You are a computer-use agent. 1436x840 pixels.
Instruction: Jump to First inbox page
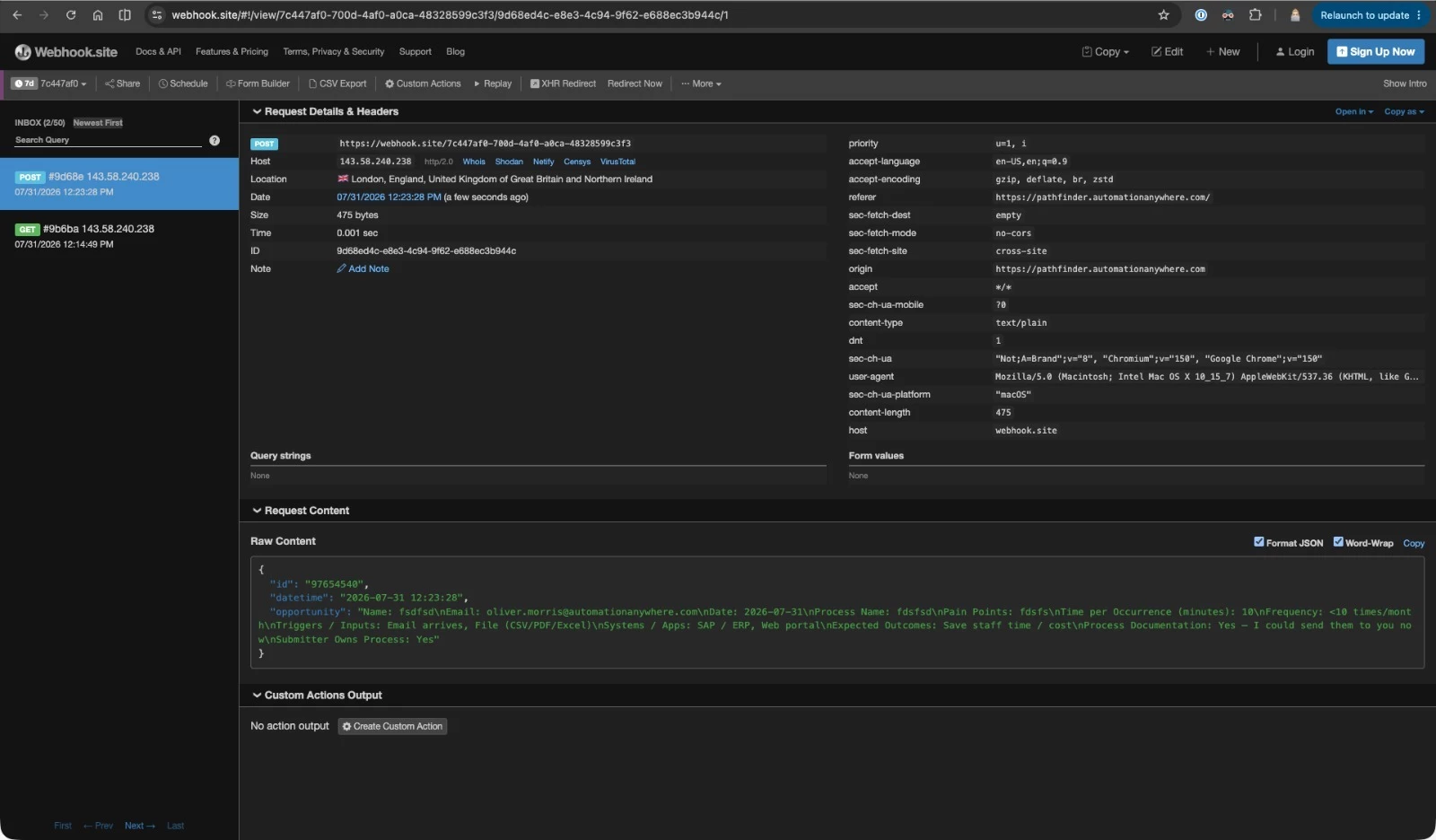tap(63, 827)
